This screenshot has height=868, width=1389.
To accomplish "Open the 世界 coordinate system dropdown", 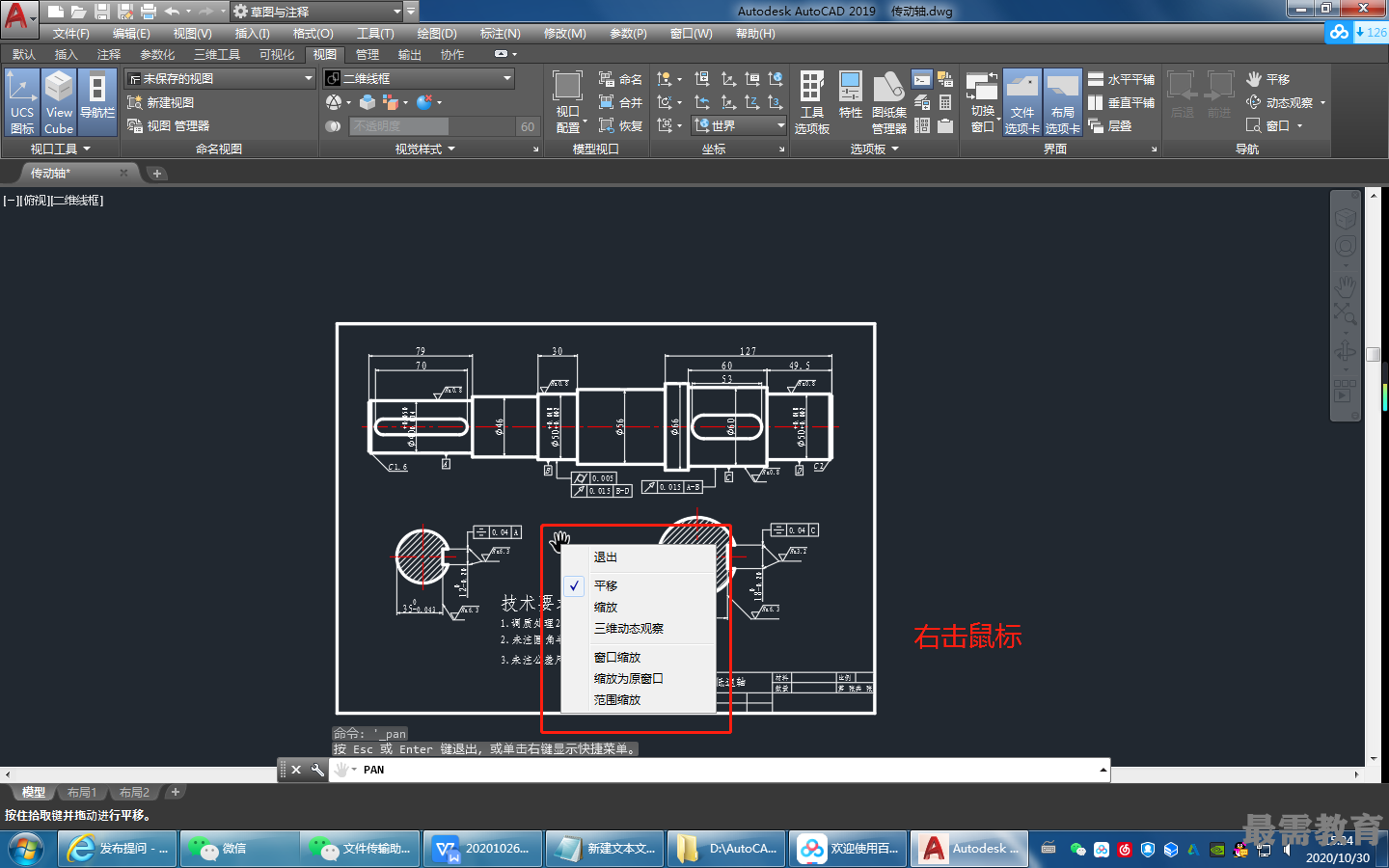I will click(739, 125).
